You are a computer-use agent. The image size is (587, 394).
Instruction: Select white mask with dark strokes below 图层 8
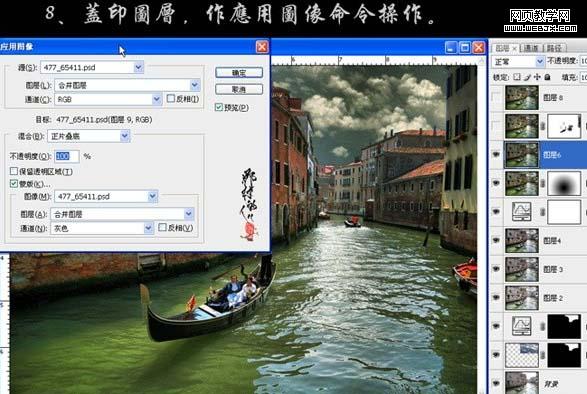tap(564, 126)
